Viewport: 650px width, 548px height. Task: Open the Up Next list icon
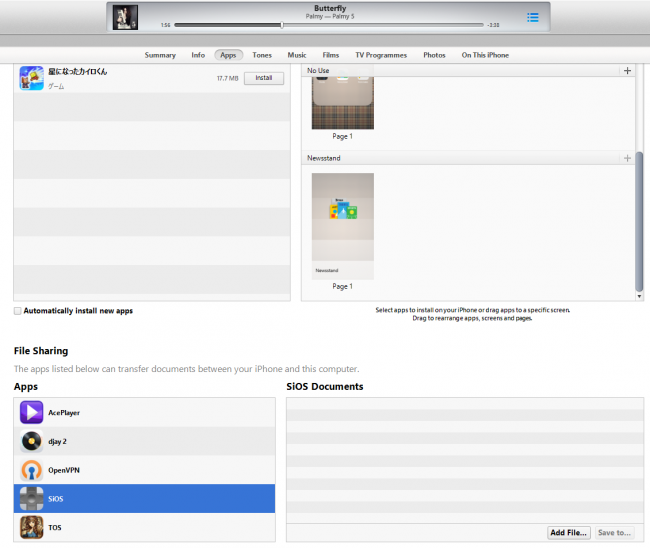click(x=533, y=17)
